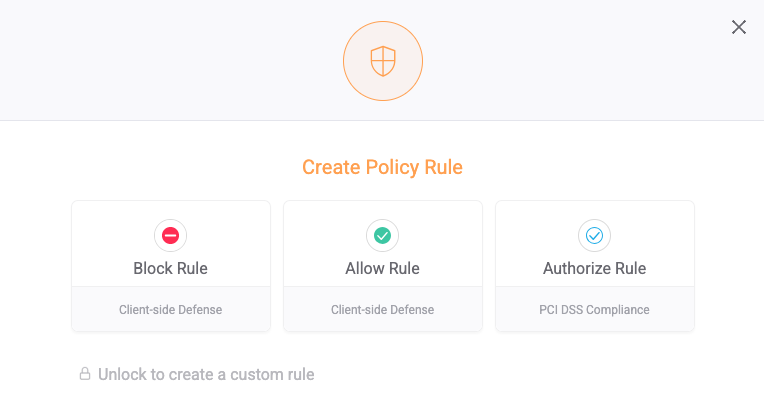Choose the Block Rule card's white upper area
The height and width of the screenshot is (415, 764).
click(x=171, y=244)
